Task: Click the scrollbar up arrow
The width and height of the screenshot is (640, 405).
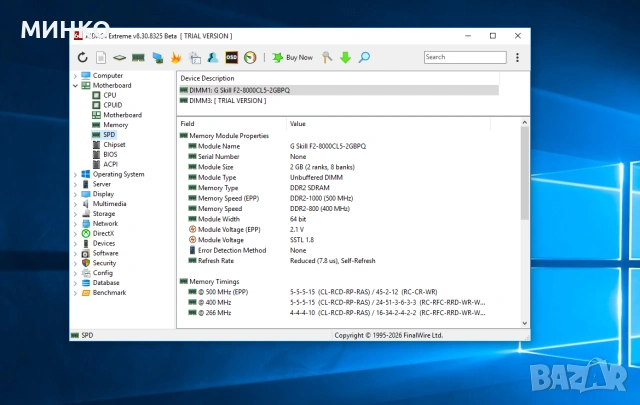Action: click(524, 122)
